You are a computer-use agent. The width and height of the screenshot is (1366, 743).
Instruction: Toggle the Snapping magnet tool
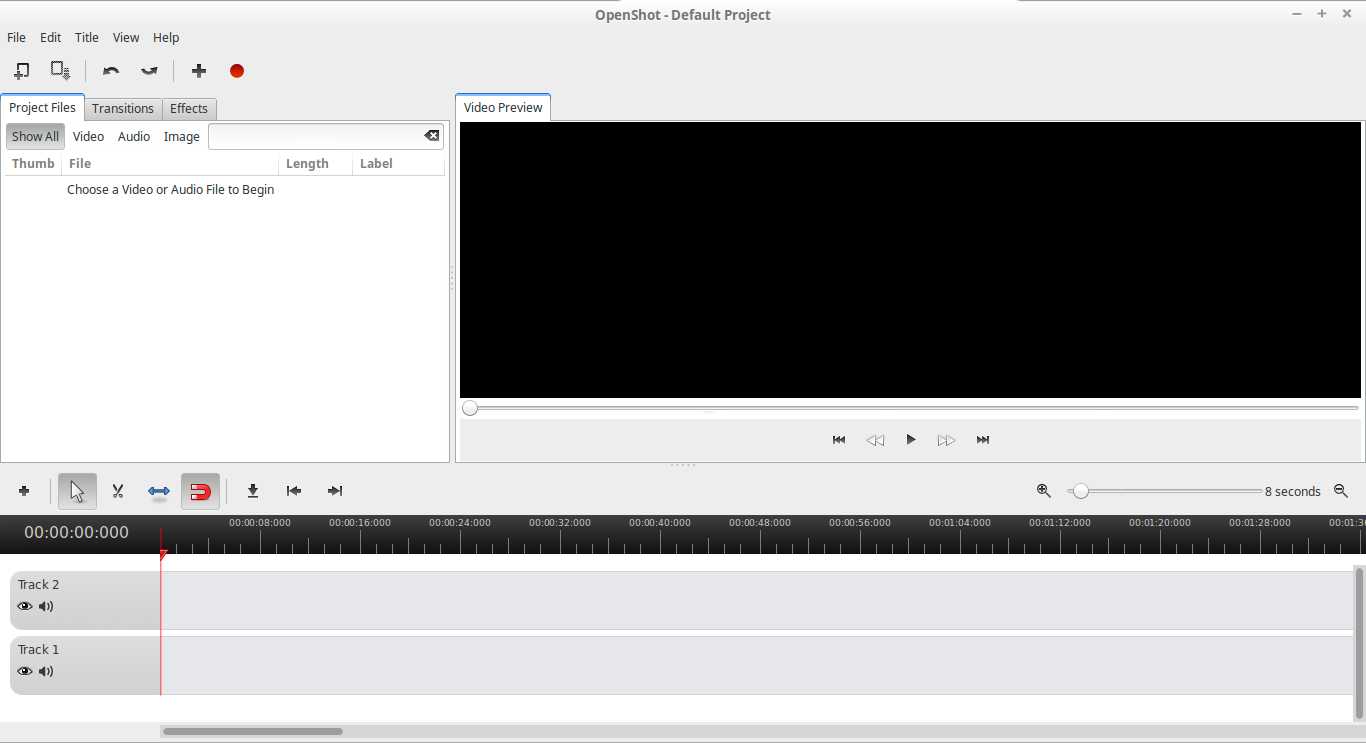(x=200, y=491)
